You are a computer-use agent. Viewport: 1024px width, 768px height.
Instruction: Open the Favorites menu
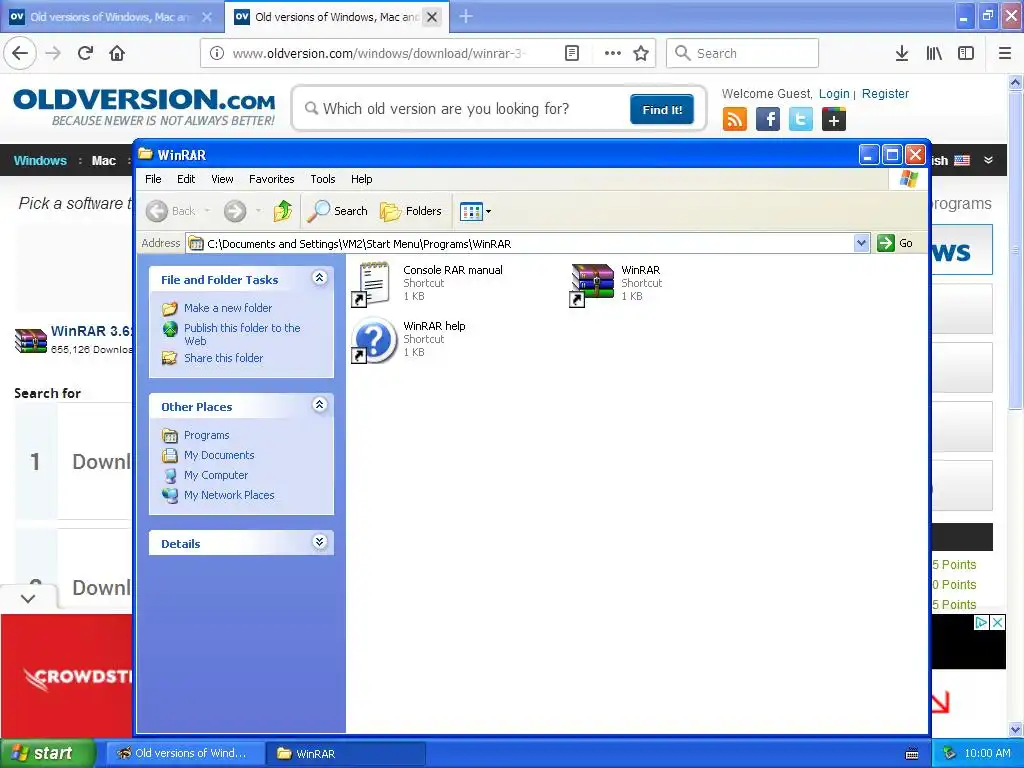272,179
